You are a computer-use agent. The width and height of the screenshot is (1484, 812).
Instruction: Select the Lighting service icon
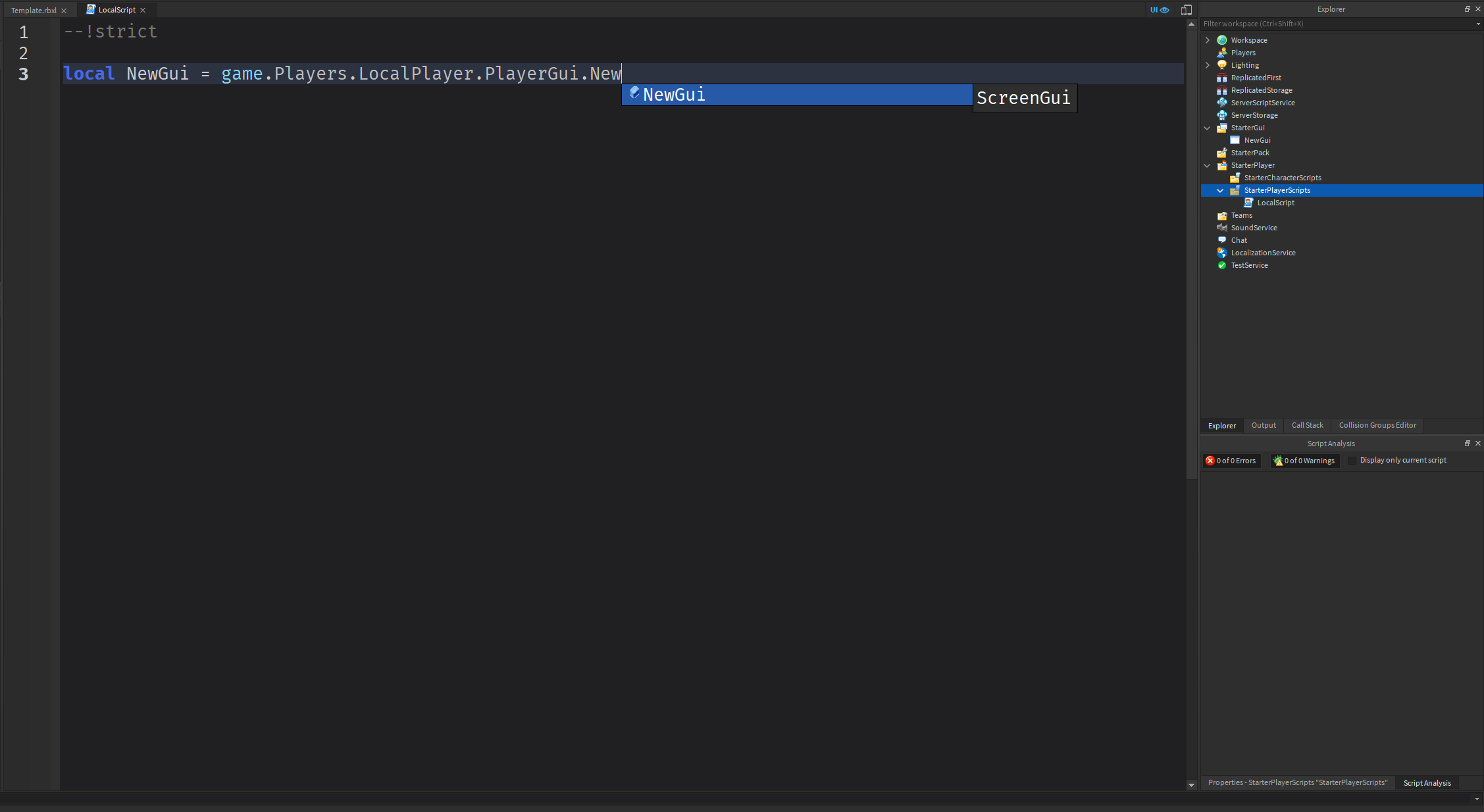coord(1222,64)
